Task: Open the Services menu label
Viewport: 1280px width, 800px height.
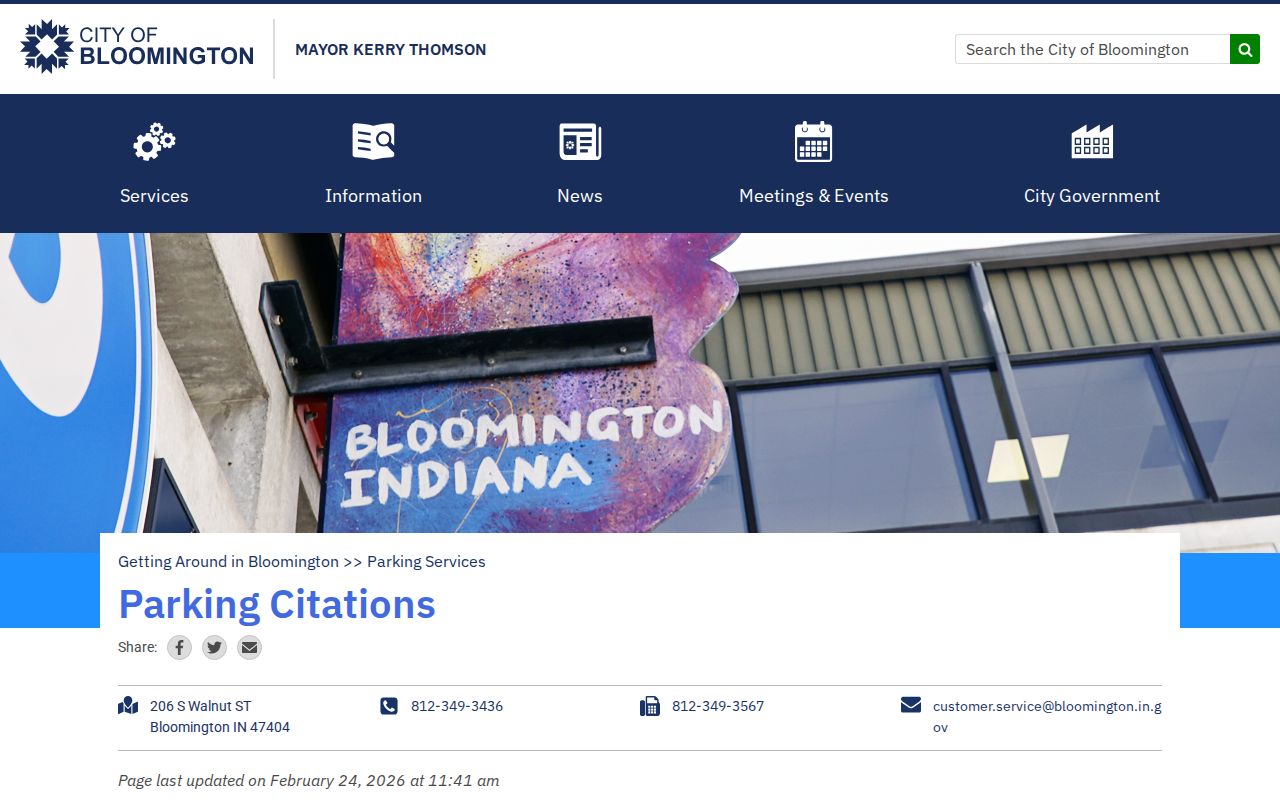Action: [154, 196]
